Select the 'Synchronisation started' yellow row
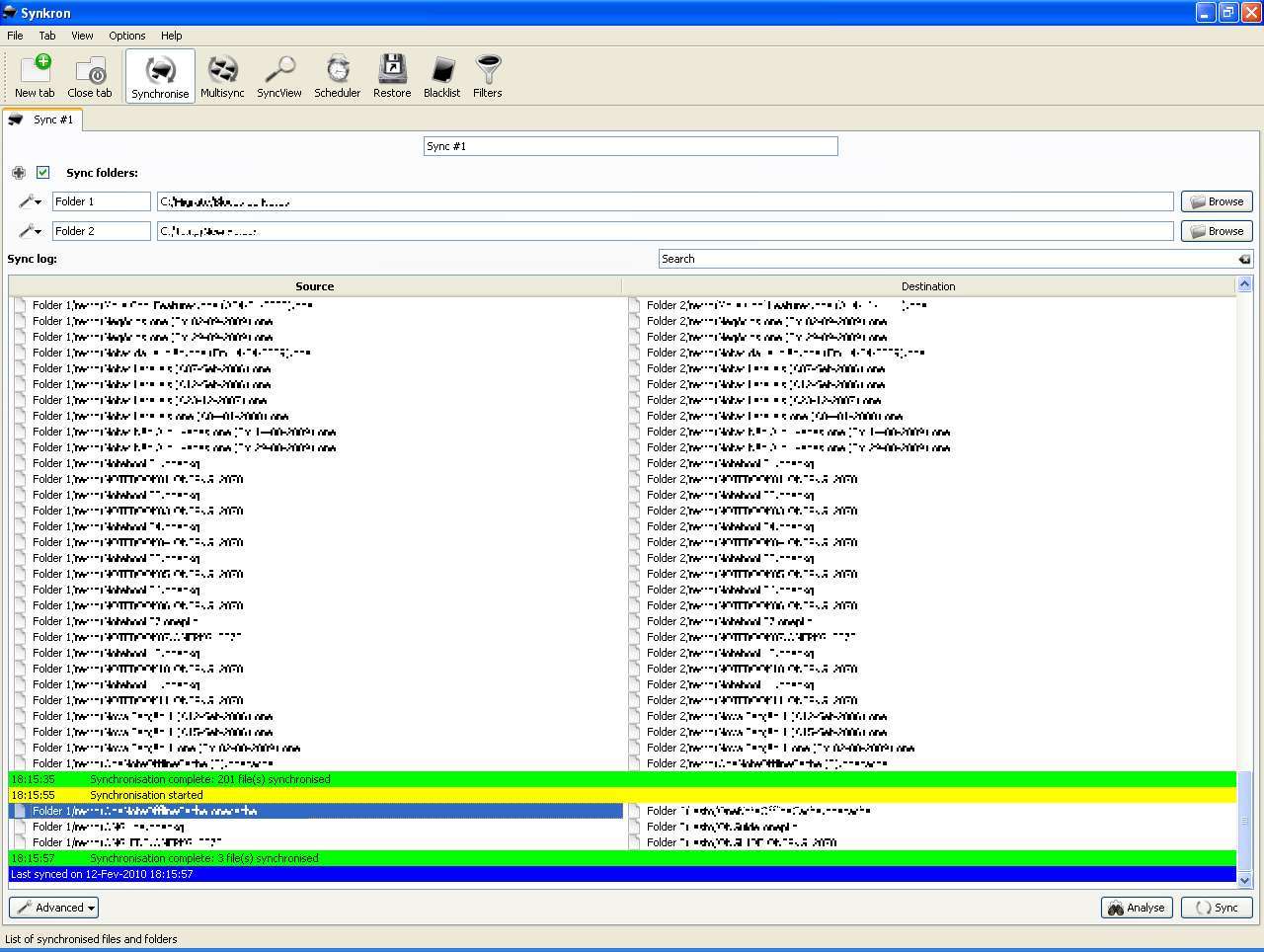 pyautogui.click(x=622, y=795)
